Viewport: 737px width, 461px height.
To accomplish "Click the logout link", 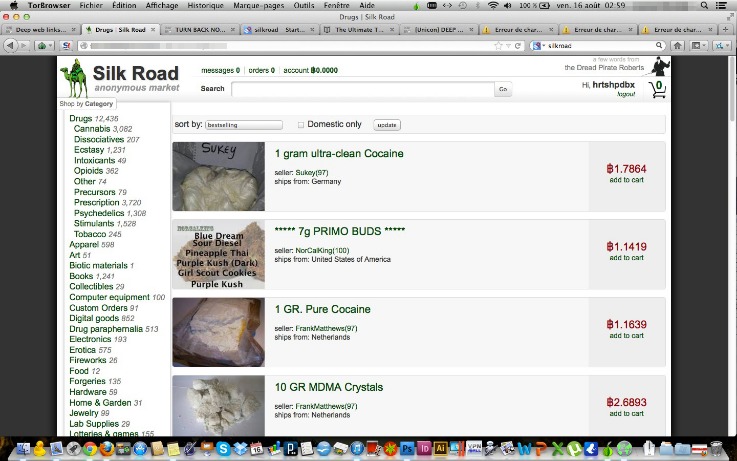I will 626,94.
